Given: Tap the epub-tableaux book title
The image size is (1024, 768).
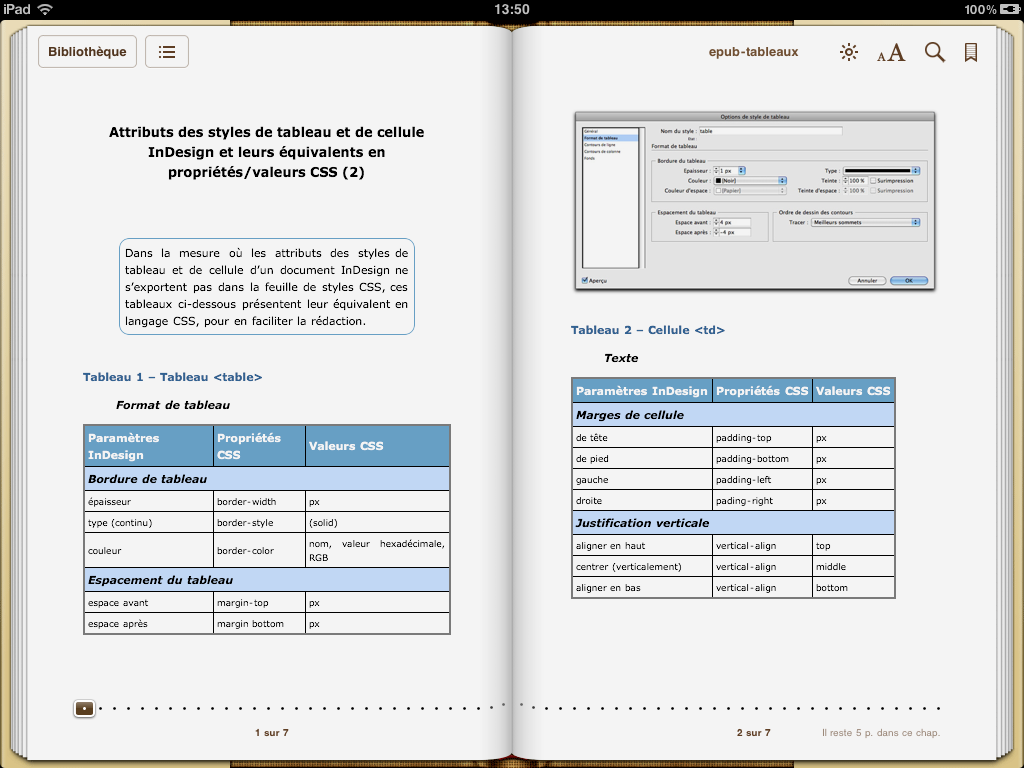Looking at the screenshot, I should (x=754, y=52).
